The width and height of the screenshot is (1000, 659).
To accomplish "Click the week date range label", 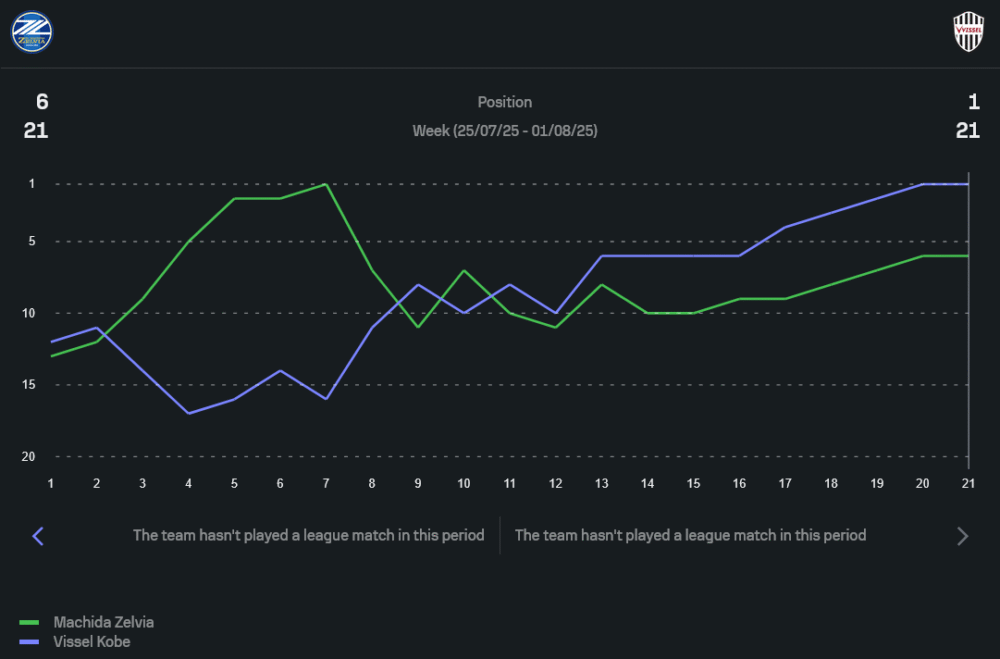I will point(505,131).
